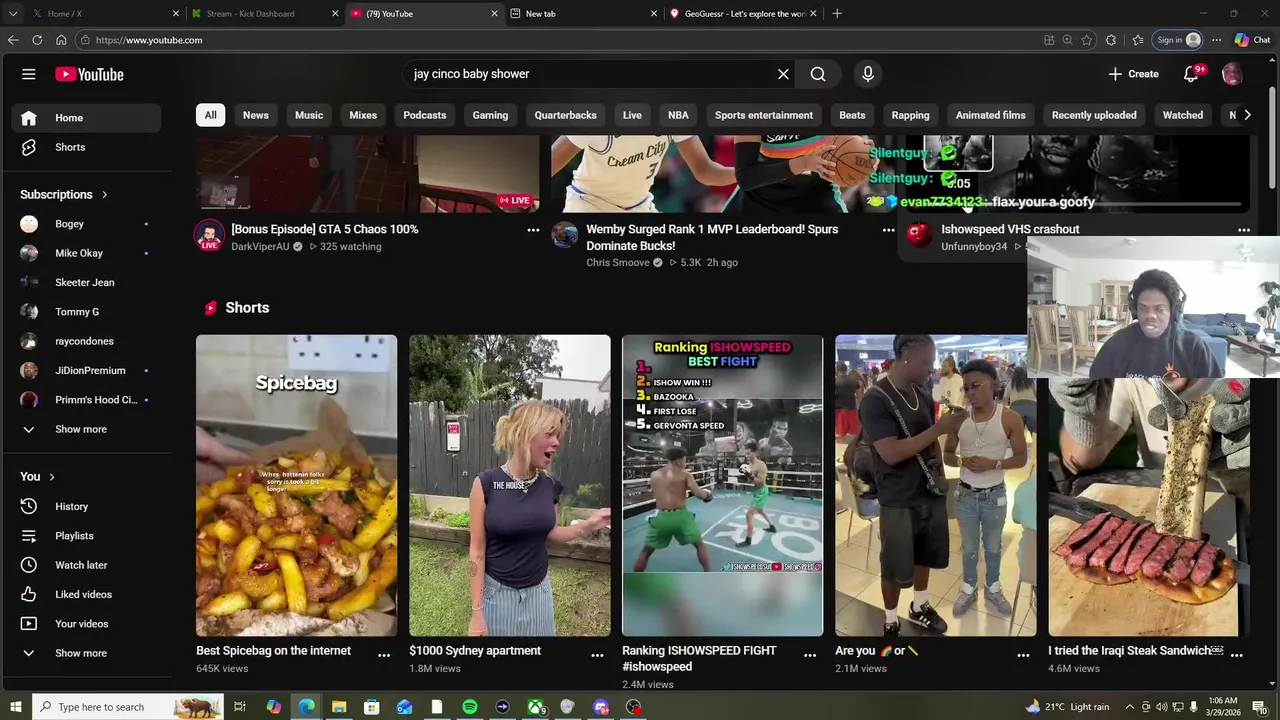The image size is (1280, 720).
Task: Go to the YouTube logo home link
Action: (x=90, y=74)
